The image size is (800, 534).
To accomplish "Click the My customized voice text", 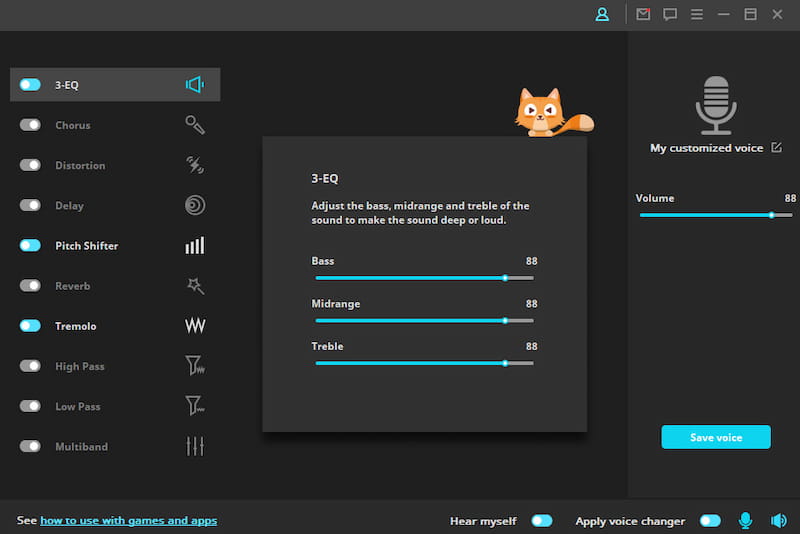I will [706, 148].
